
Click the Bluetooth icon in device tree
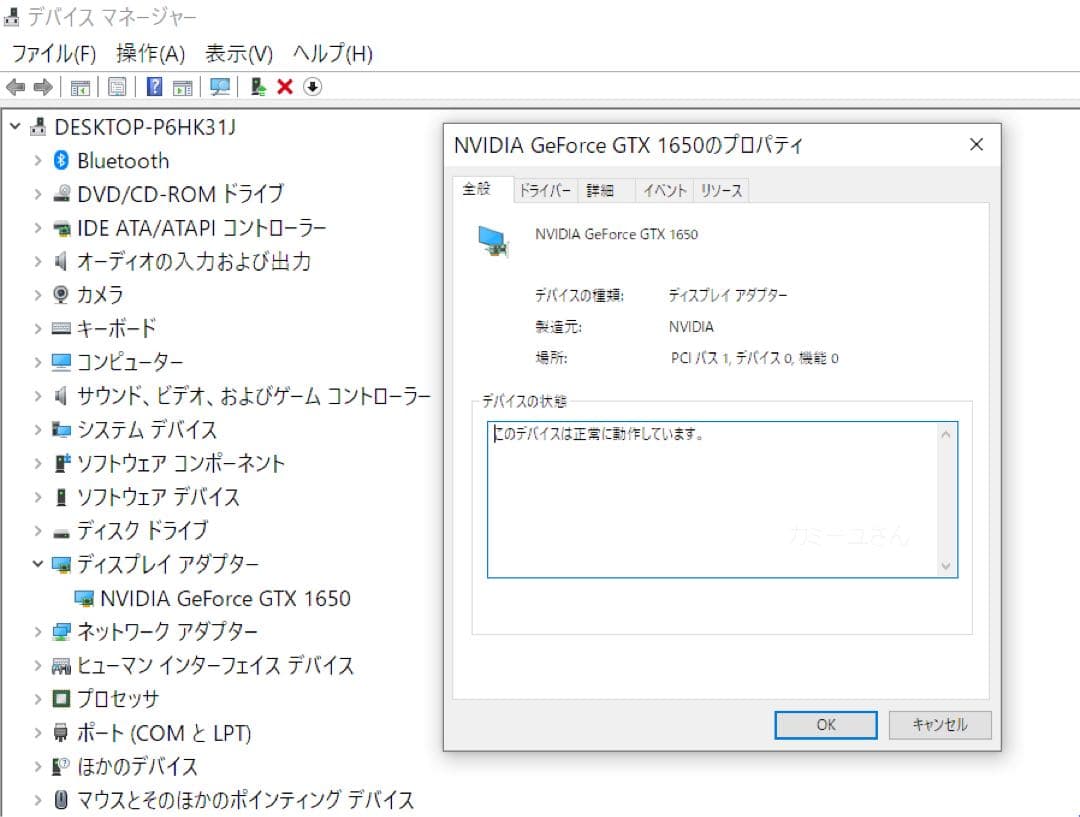61,161
